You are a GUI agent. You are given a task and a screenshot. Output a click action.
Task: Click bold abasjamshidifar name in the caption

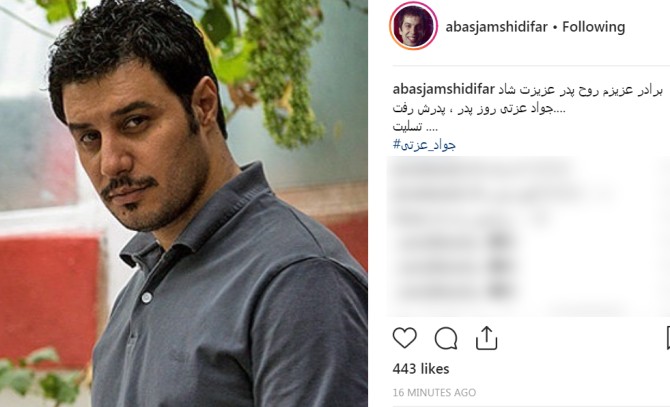point(444,90)
